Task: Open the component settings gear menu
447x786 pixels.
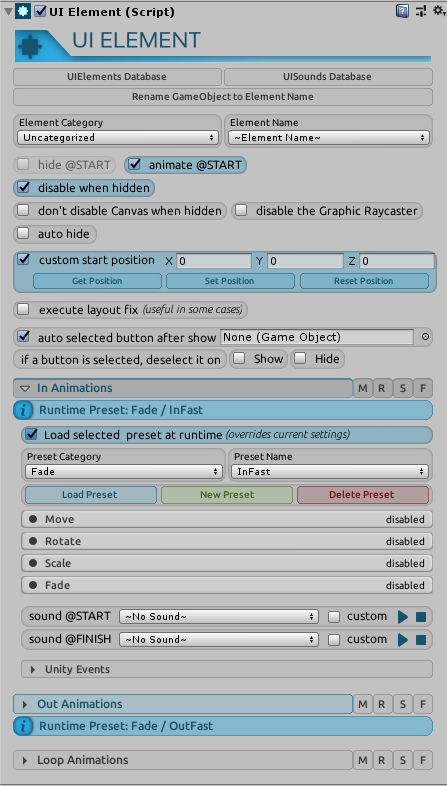Action: pyautogui.click(x=438, y=11)
